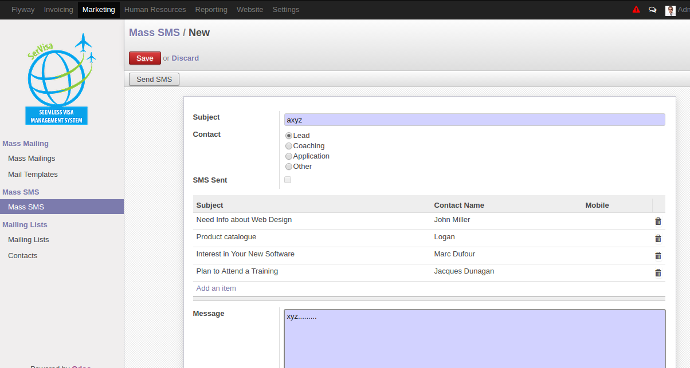The width and height of the screenshot is (690, 368).
Task: Click into the Subject input field
Action: click(x=474, y=120)
